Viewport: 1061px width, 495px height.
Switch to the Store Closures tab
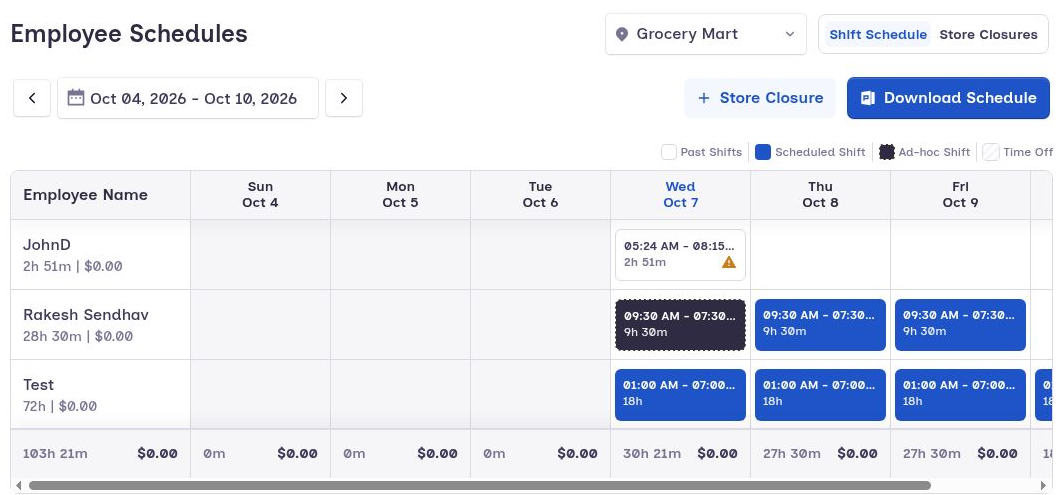click(988, 34)
